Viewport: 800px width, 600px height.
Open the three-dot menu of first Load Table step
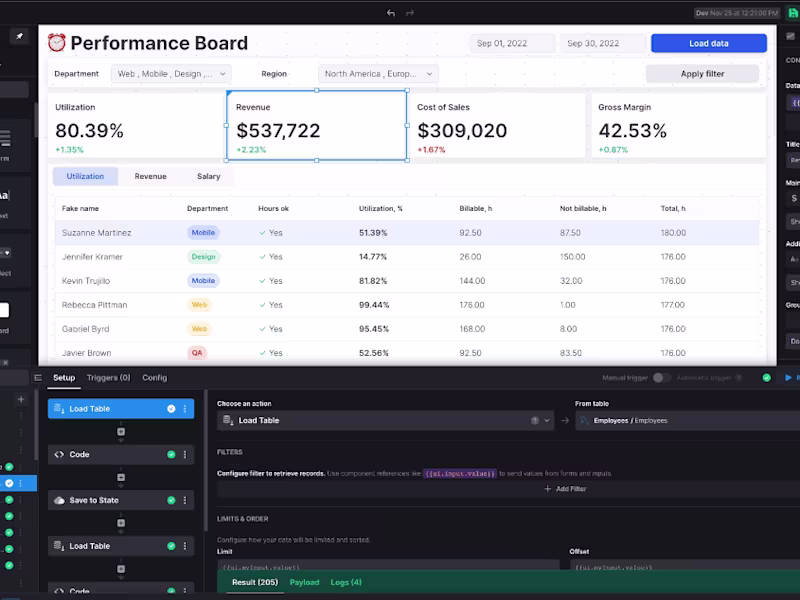(185, 409)
